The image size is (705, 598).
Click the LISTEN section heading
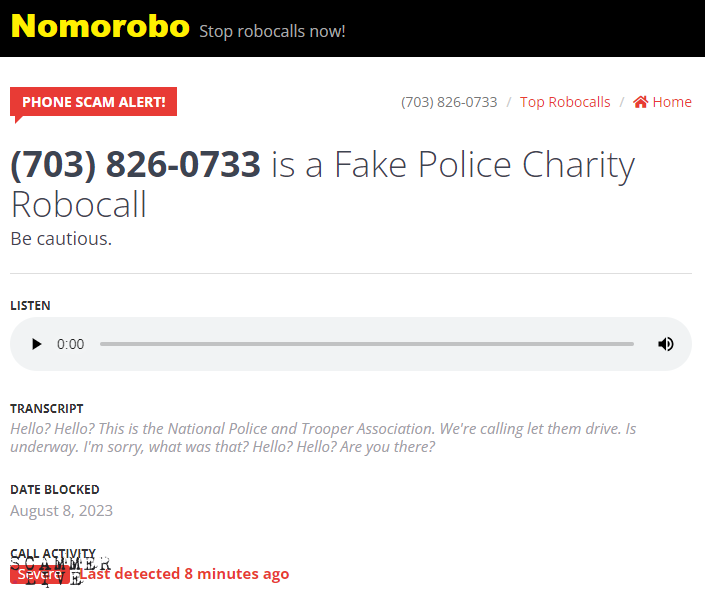tap(31, 306)
